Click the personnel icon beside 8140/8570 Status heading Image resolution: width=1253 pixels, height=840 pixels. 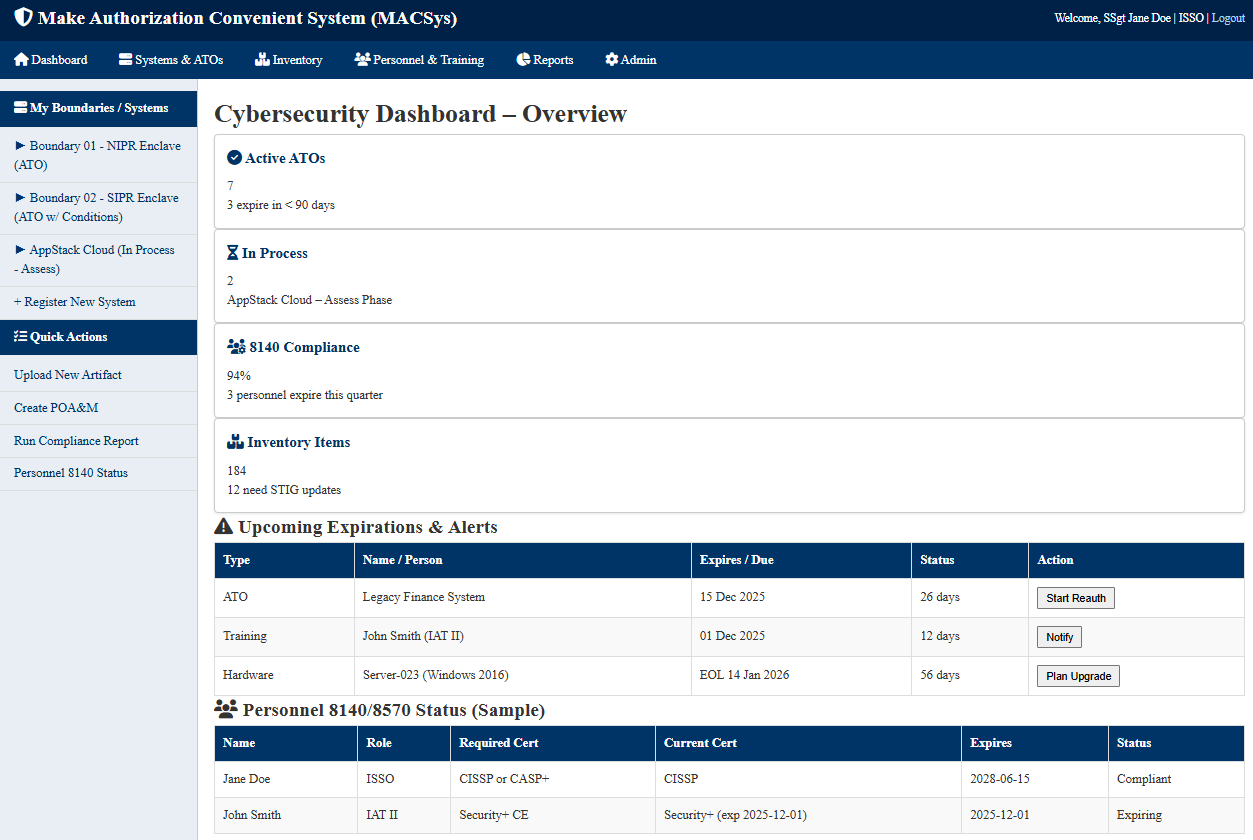point(225,708)
